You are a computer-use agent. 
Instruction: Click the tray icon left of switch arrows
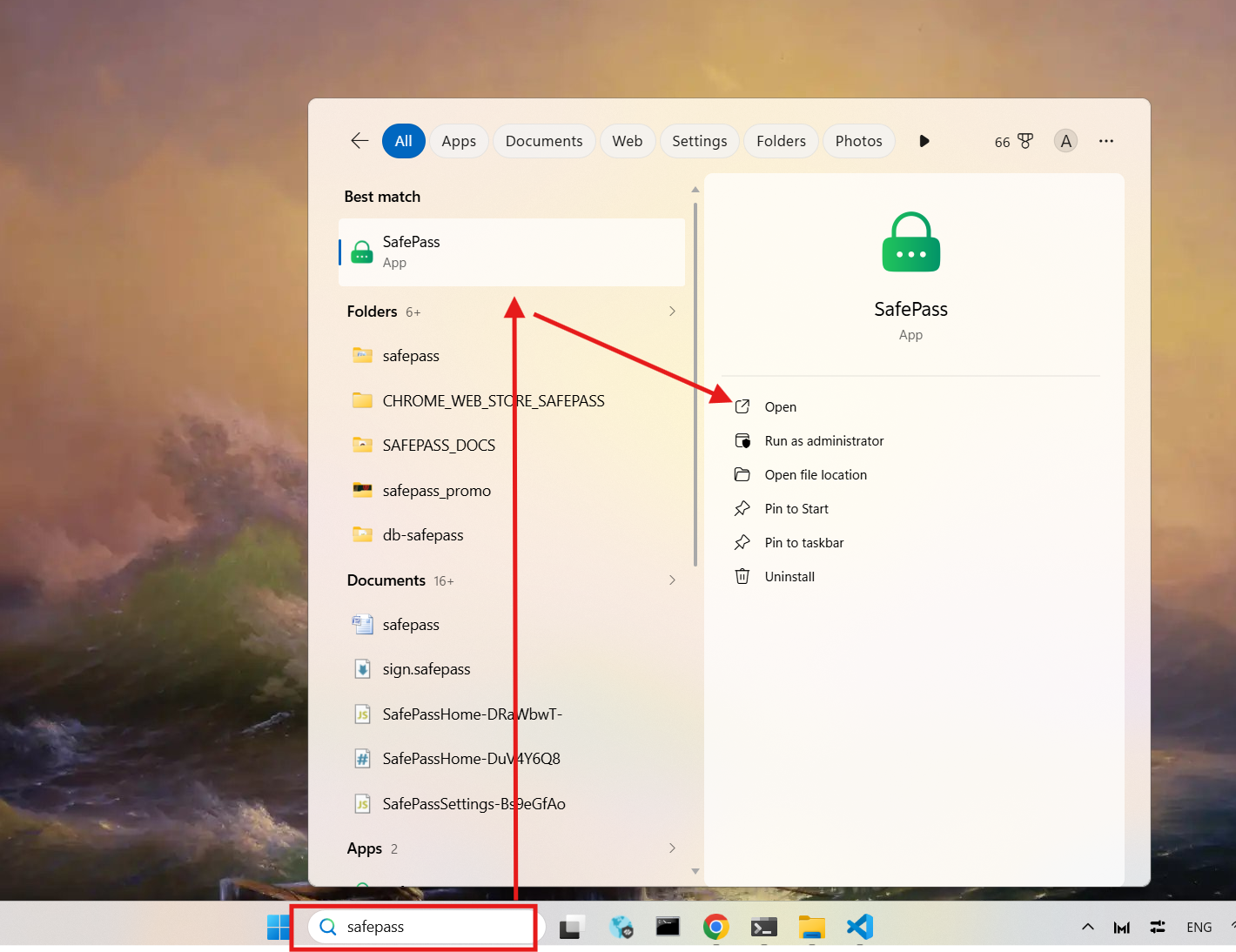(x=1122, y=928)
